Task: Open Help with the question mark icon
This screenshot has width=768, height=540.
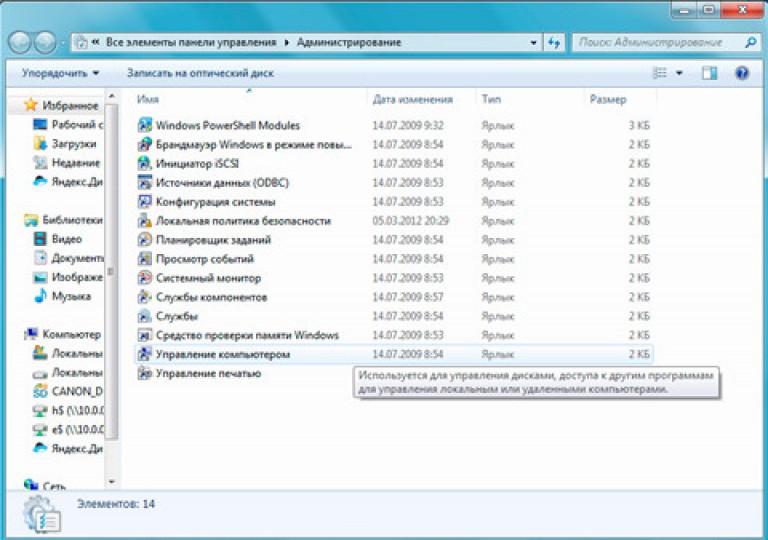Action: (742, 73)
